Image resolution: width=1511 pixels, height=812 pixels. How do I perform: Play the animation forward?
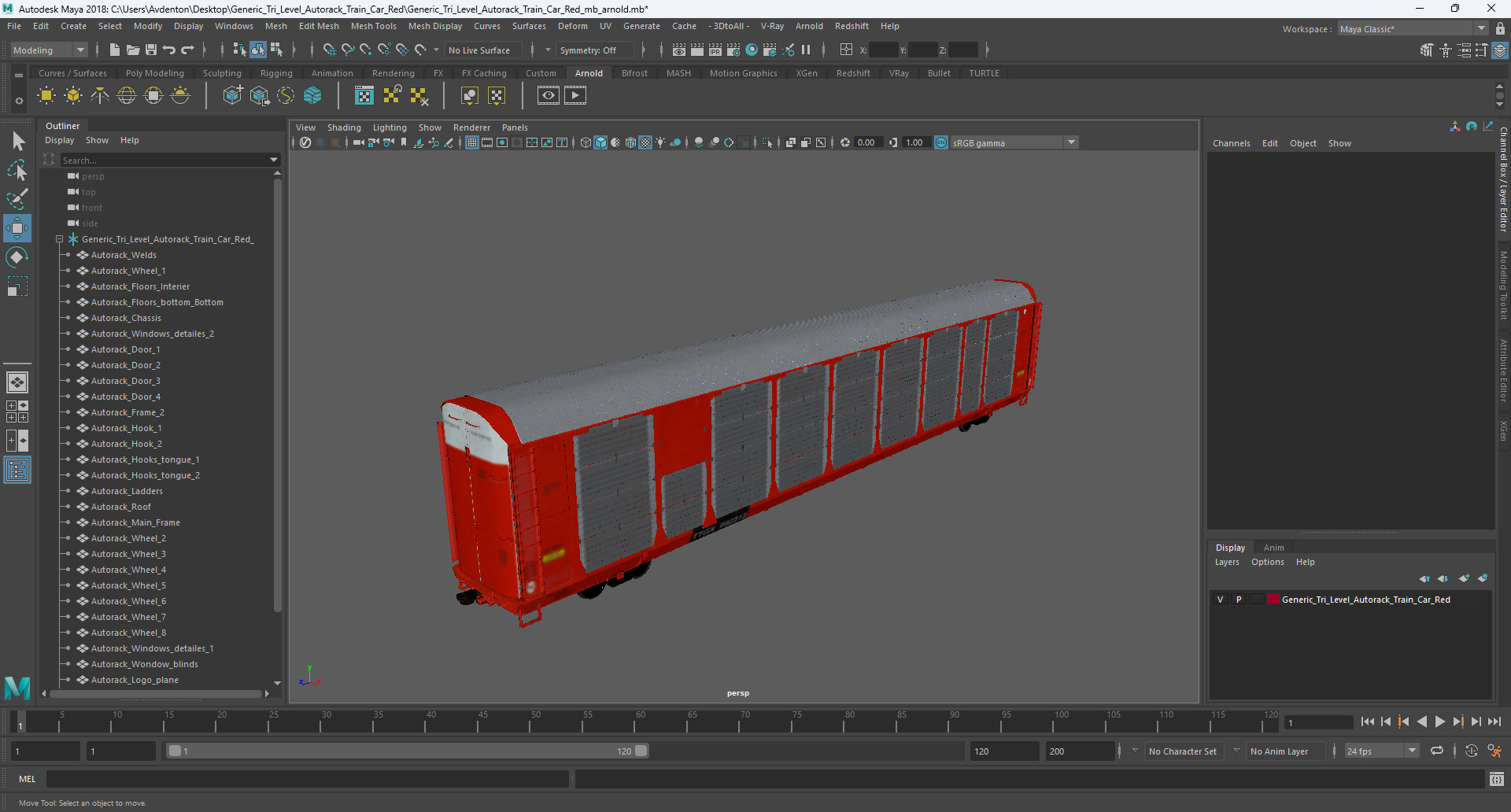pos(1439,722)
